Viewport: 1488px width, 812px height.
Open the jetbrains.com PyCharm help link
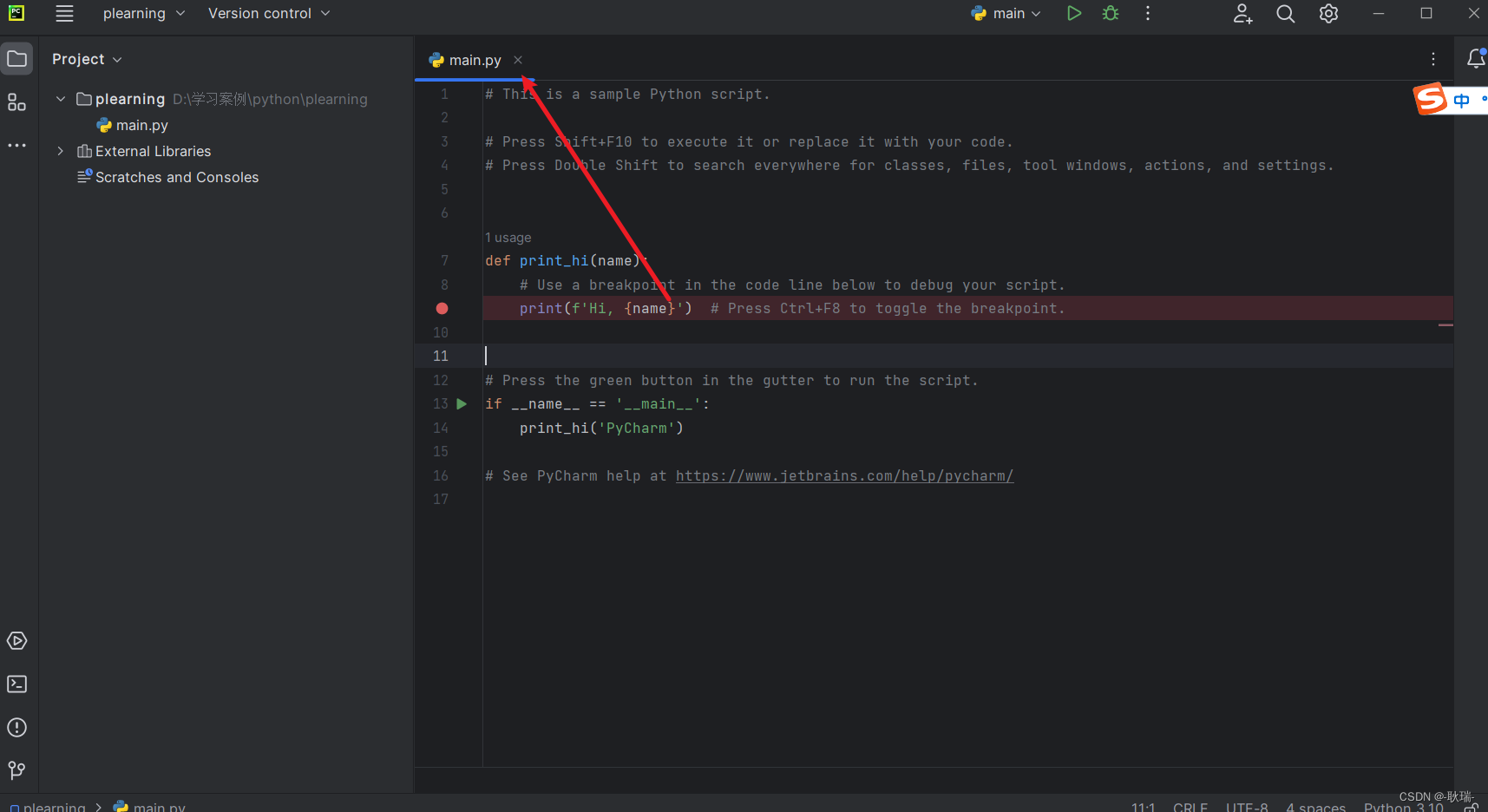tap(844, 475)
